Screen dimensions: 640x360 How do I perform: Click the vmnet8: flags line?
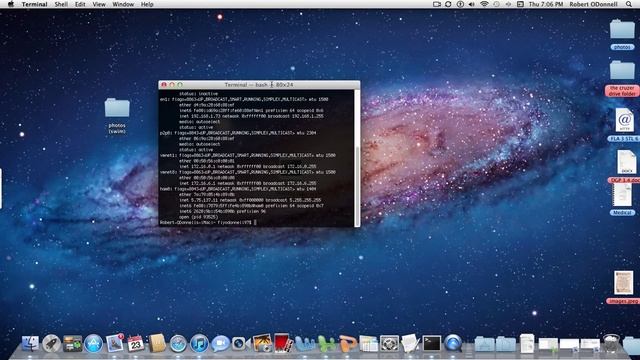(248, 172)
